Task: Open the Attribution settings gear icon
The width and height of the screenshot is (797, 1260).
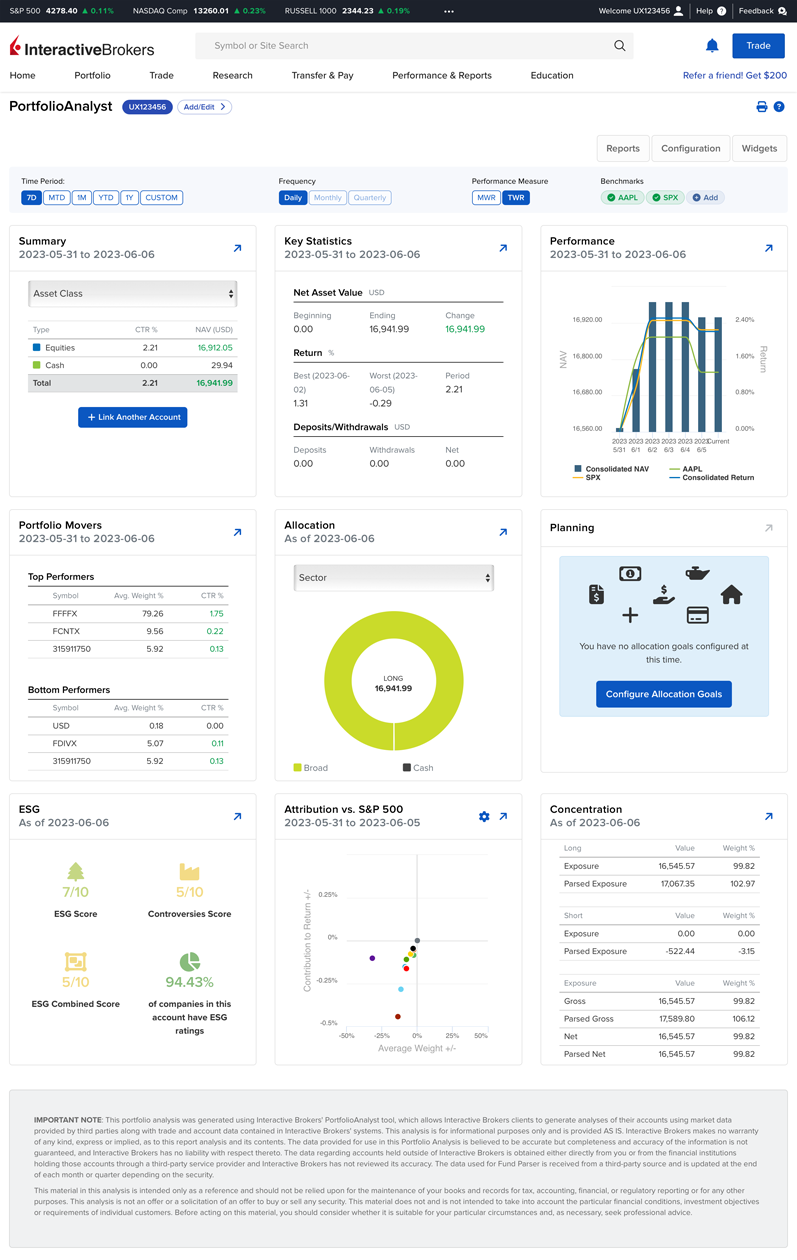Action: tap(484, 817)
